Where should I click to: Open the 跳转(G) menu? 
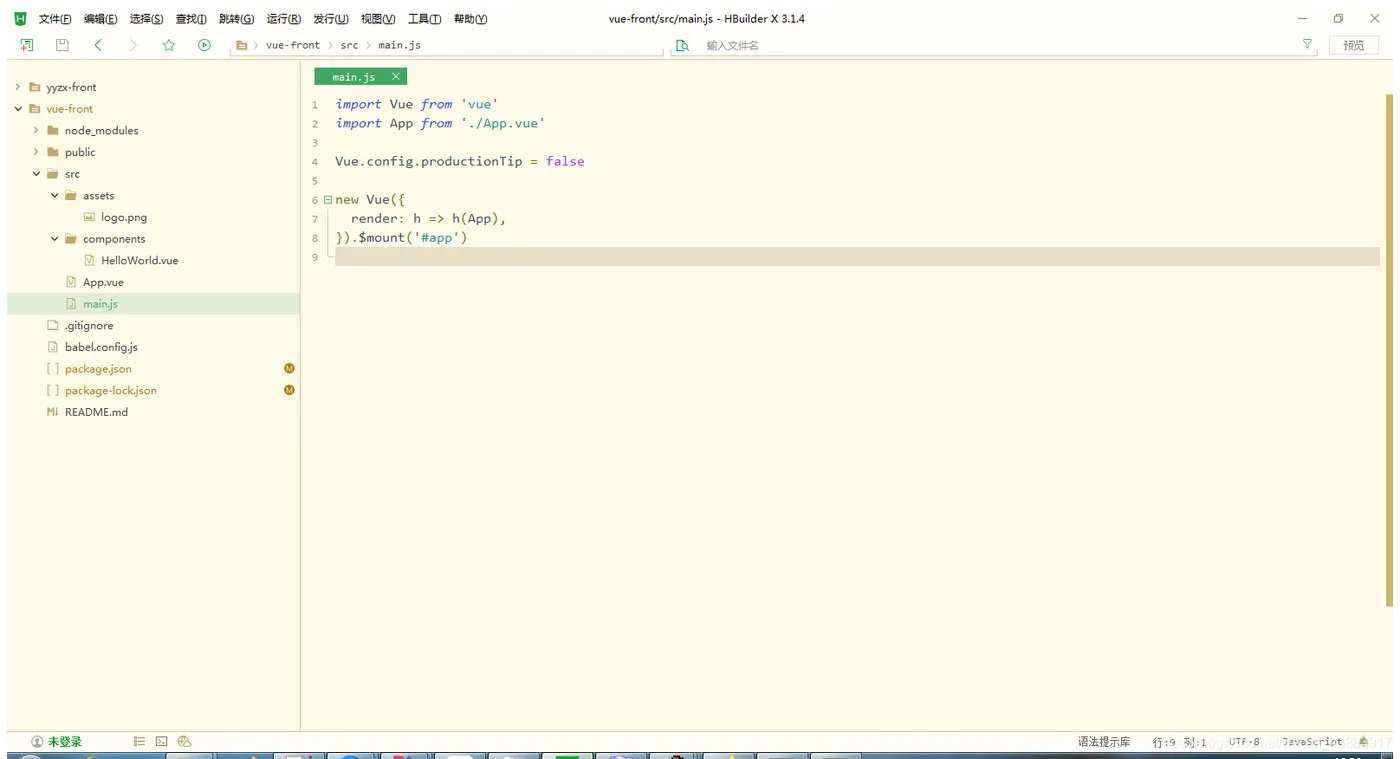(x=236, y=19)
